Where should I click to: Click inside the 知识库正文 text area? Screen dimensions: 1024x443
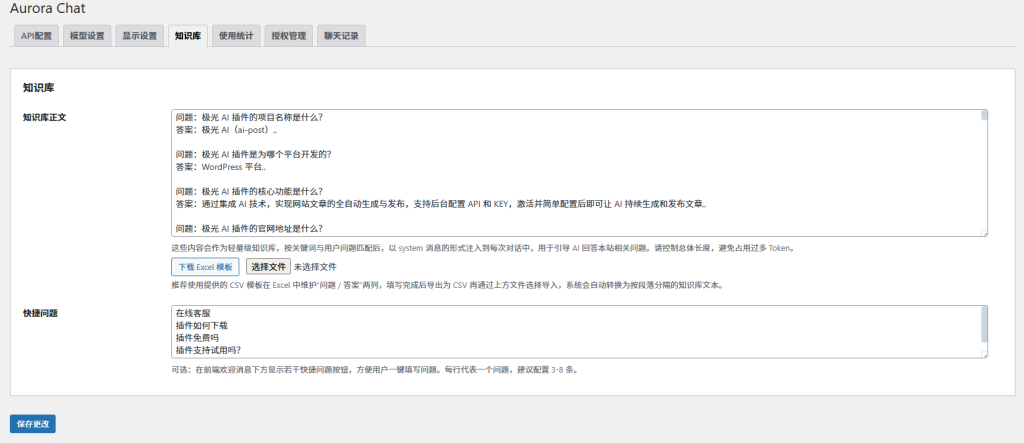pos(579,172)
